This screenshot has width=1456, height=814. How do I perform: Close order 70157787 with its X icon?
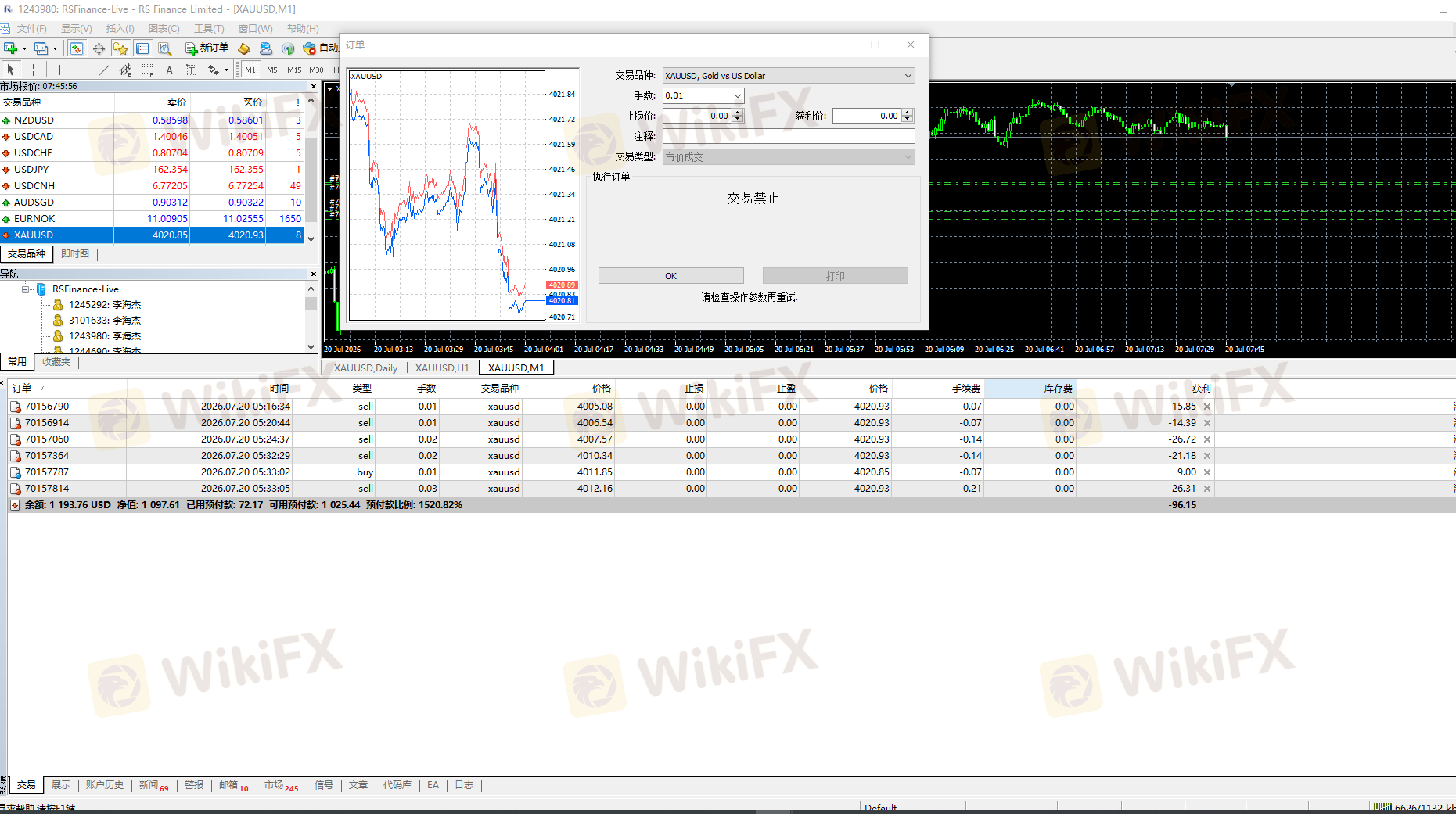tap(1207, 472)
